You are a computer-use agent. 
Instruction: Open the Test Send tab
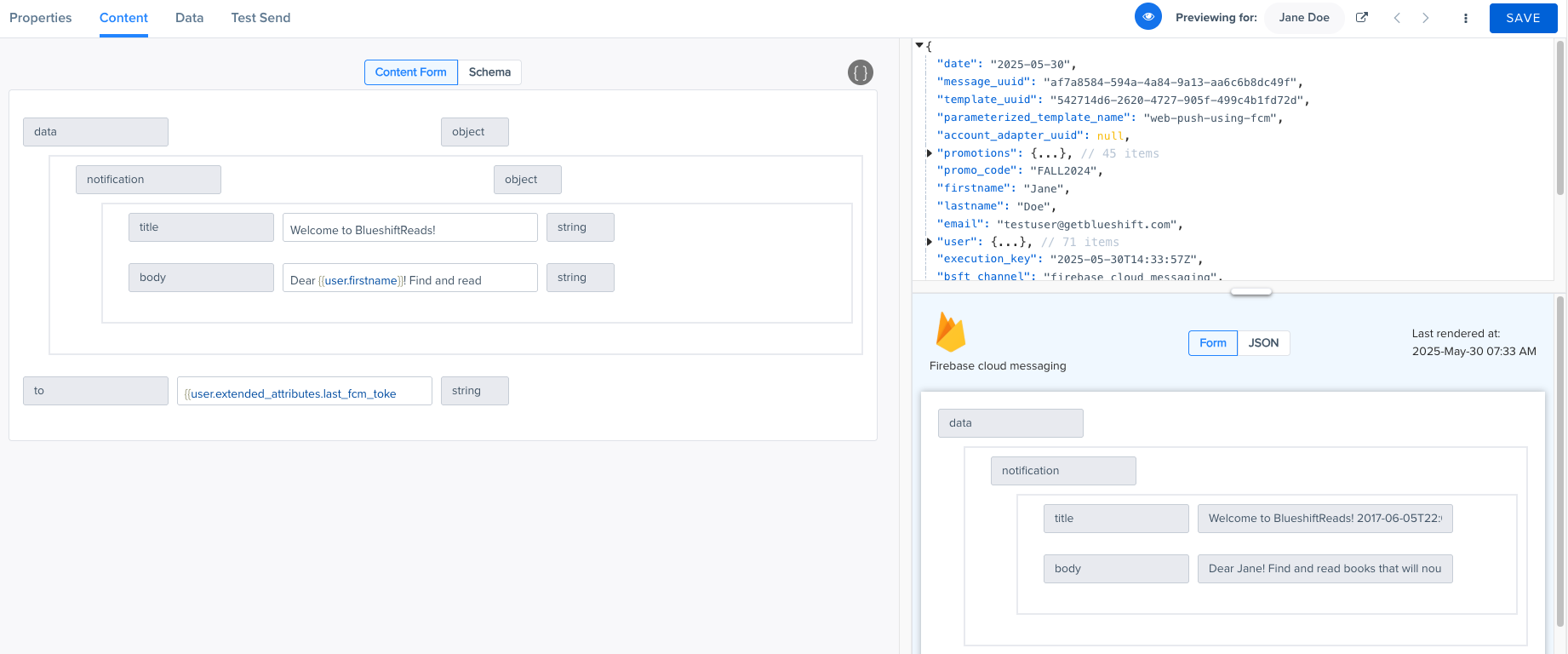point(260,18)
